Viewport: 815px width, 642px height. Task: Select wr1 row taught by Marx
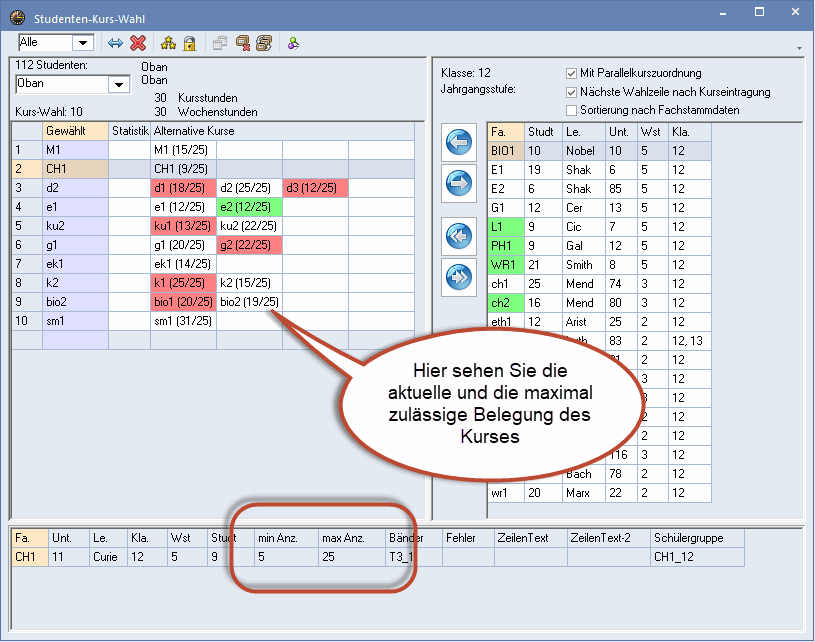point(599,493)
